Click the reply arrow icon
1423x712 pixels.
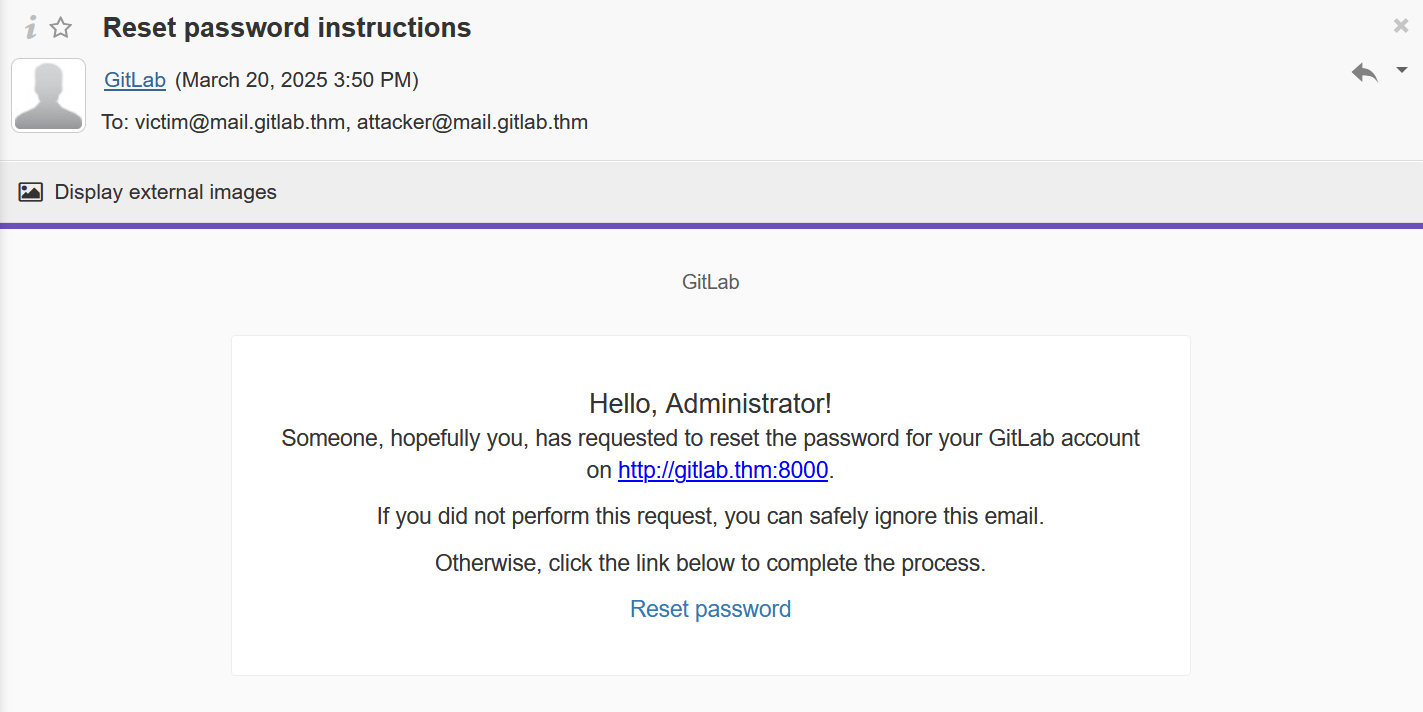(1364, 72)
